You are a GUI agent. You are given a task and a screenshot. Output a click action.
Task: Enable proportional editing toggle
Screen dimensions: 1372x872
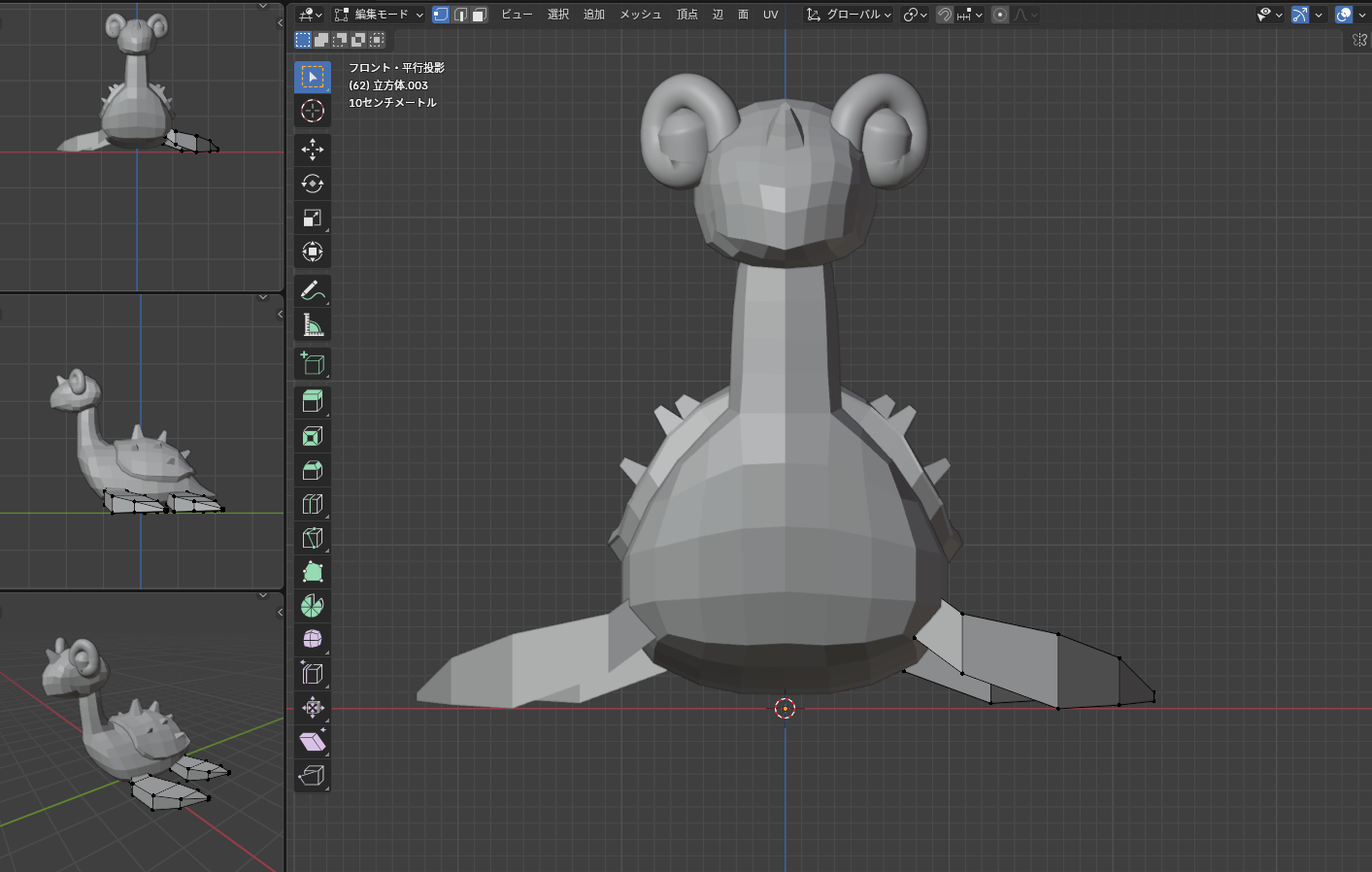pos(1000,15)
